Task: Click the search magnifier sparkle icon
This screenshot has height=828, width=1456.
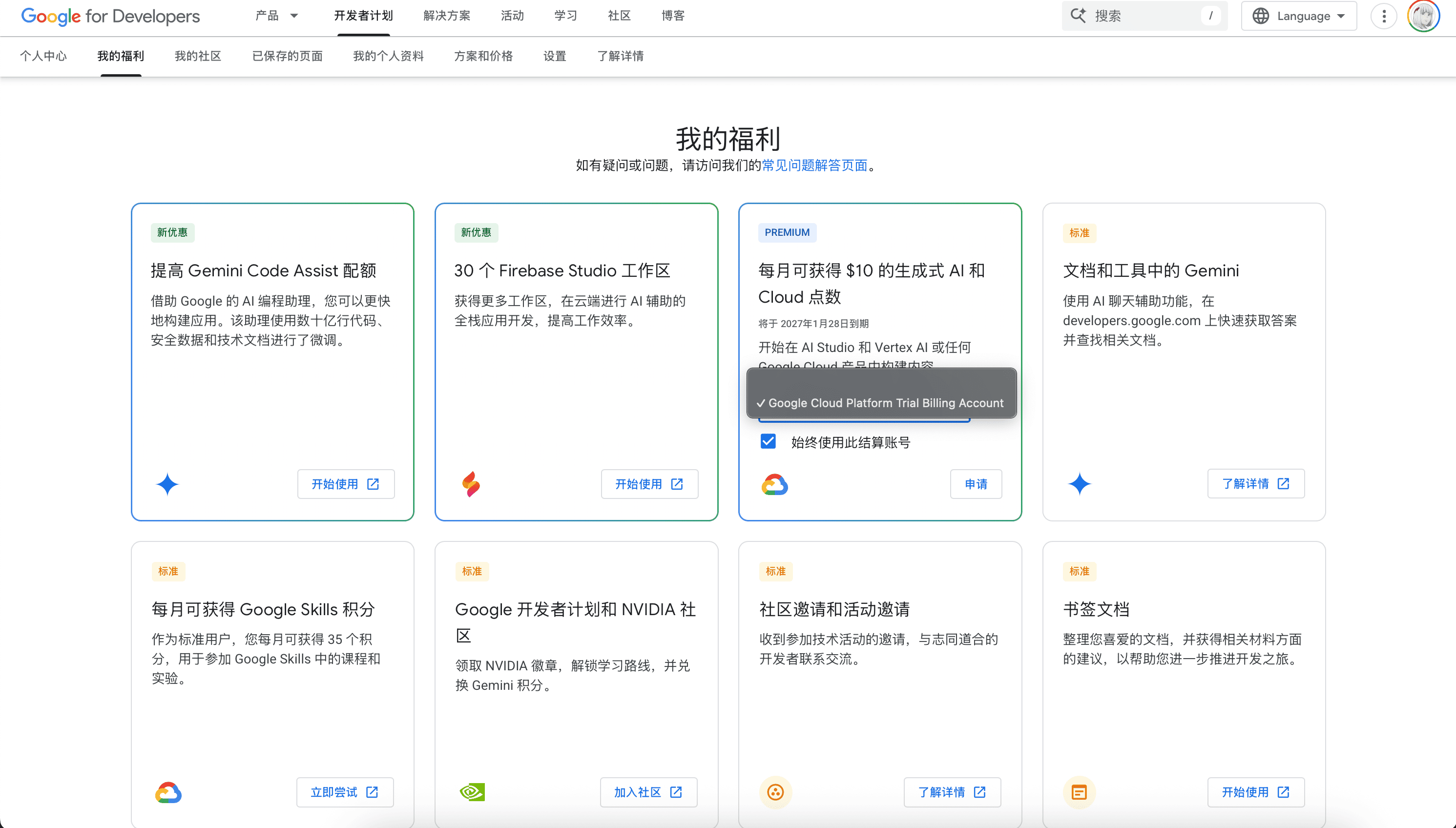Action: click(x=1078, y=15)
